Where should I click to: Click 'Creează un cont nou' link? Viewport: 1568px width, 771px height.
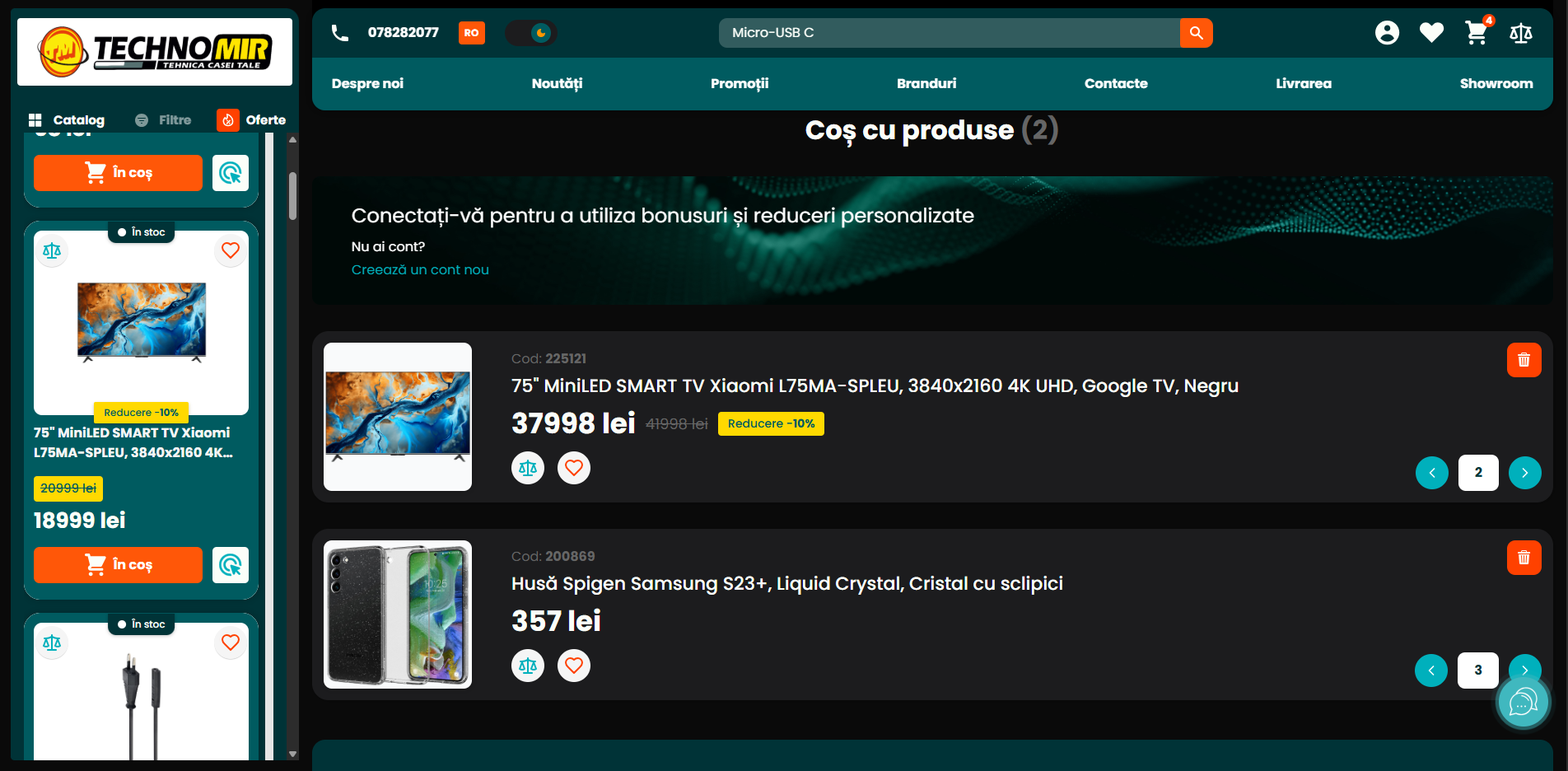[420, 270]
